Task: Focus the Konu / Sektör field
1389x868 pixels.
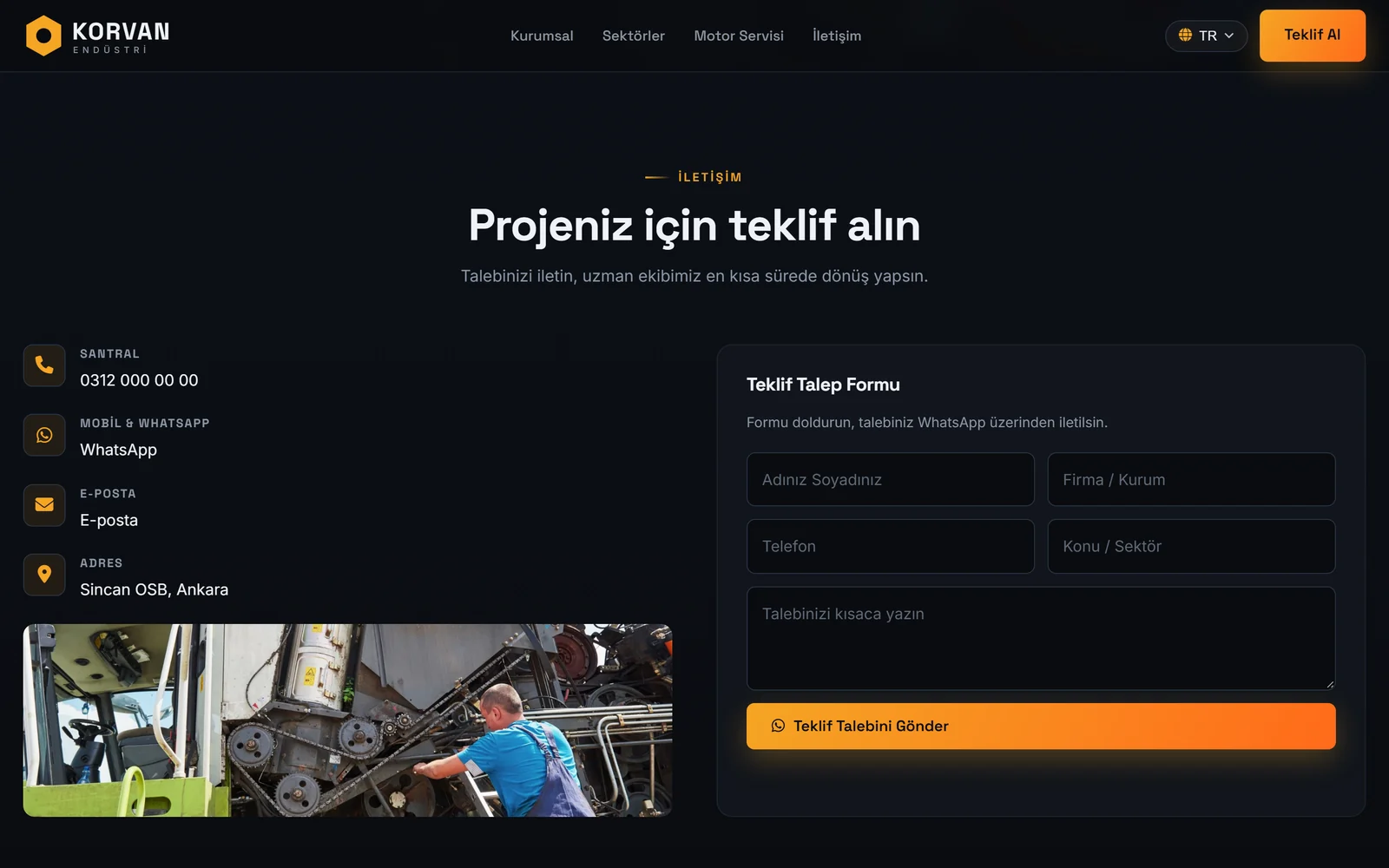Action: 1191,546
